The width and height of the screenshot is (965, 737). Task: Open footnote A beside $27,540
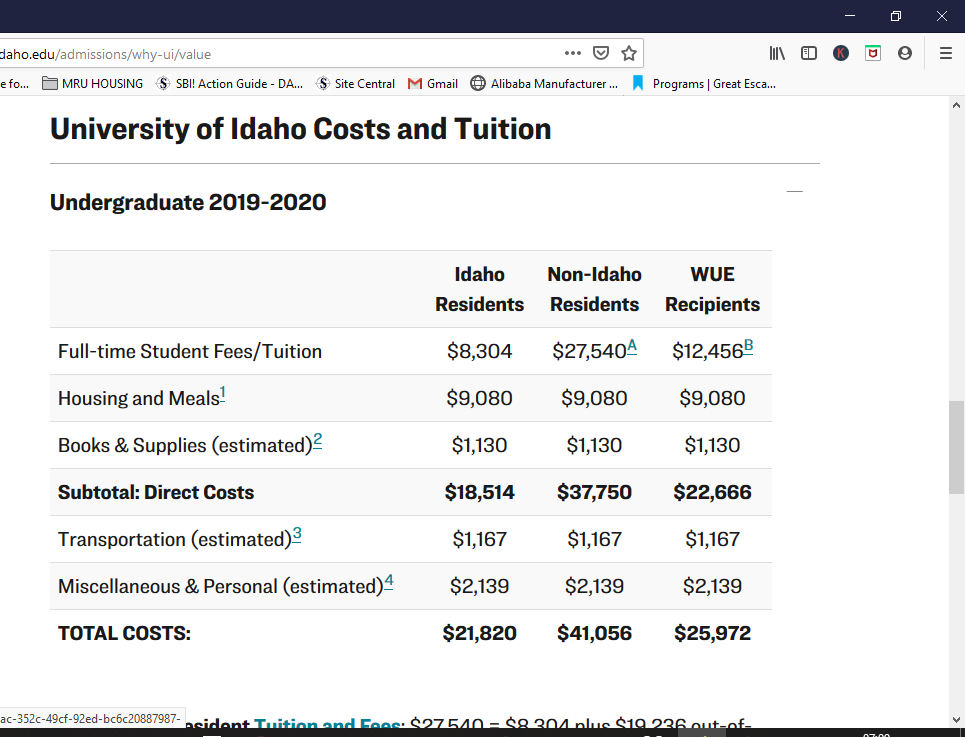pos(632,347)
